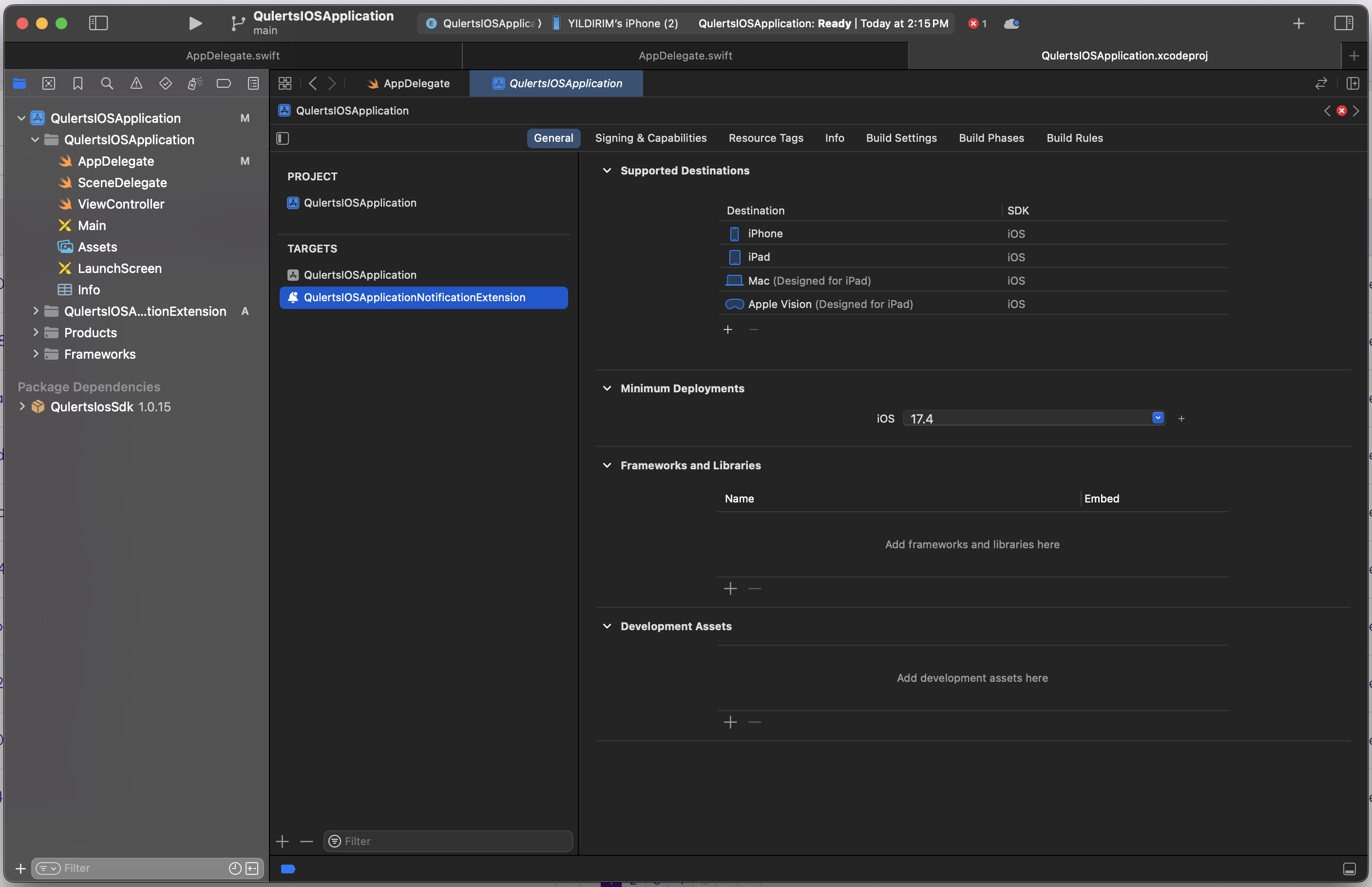Image resolution: width=1372 pixels, height=887 pixels.
Task: Add a file with navigator plus button
Action: (21, 868)
